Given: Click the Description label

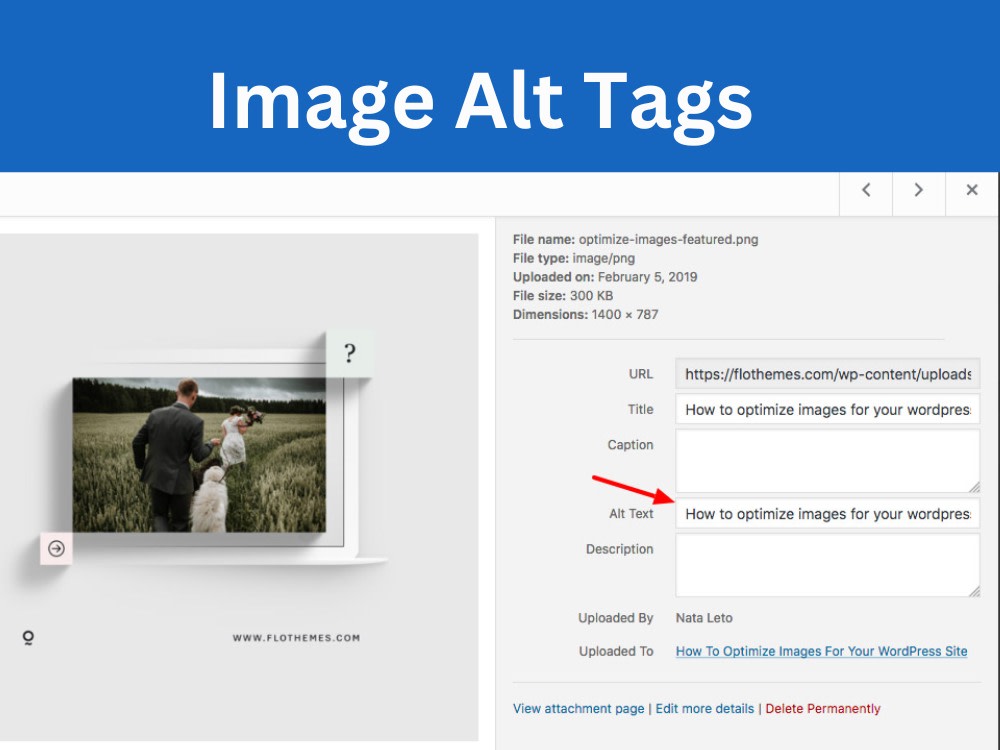Looking at the screenshot, I should click(x=619, y=549).
